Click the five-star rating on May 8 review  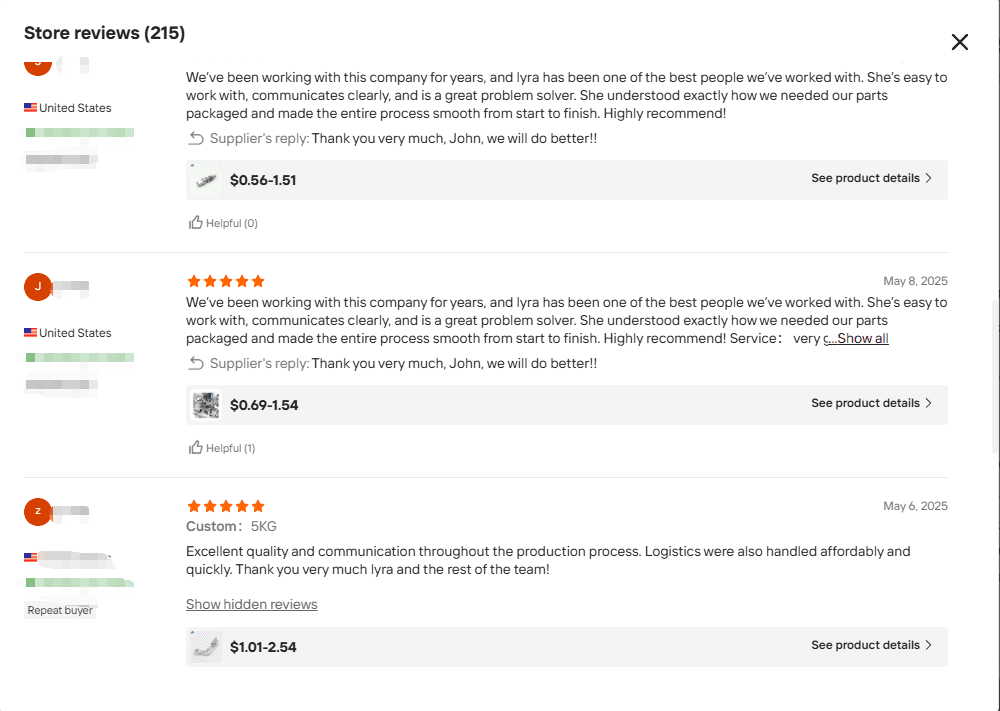(226, 281)
